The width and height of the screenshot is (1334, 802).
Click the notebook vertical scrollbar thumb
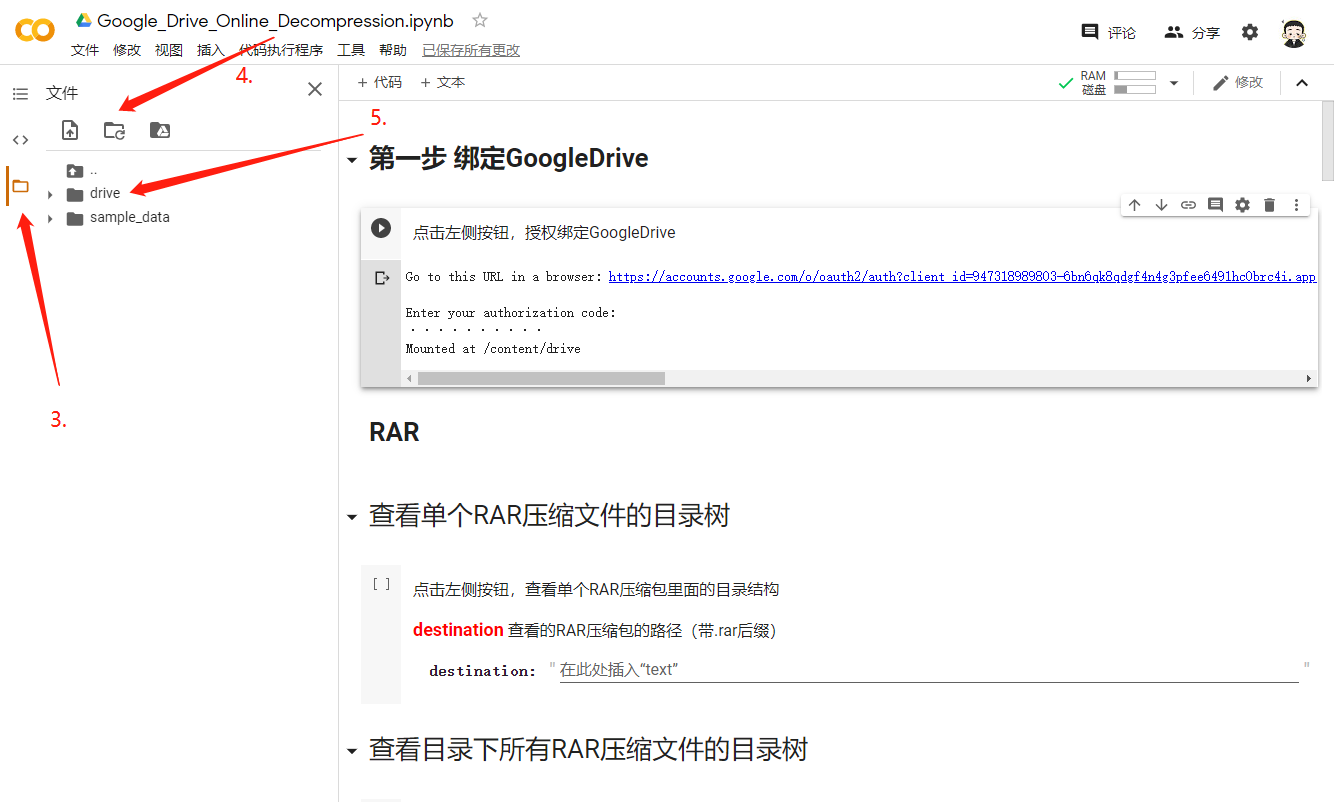(x=1328, y=140)
